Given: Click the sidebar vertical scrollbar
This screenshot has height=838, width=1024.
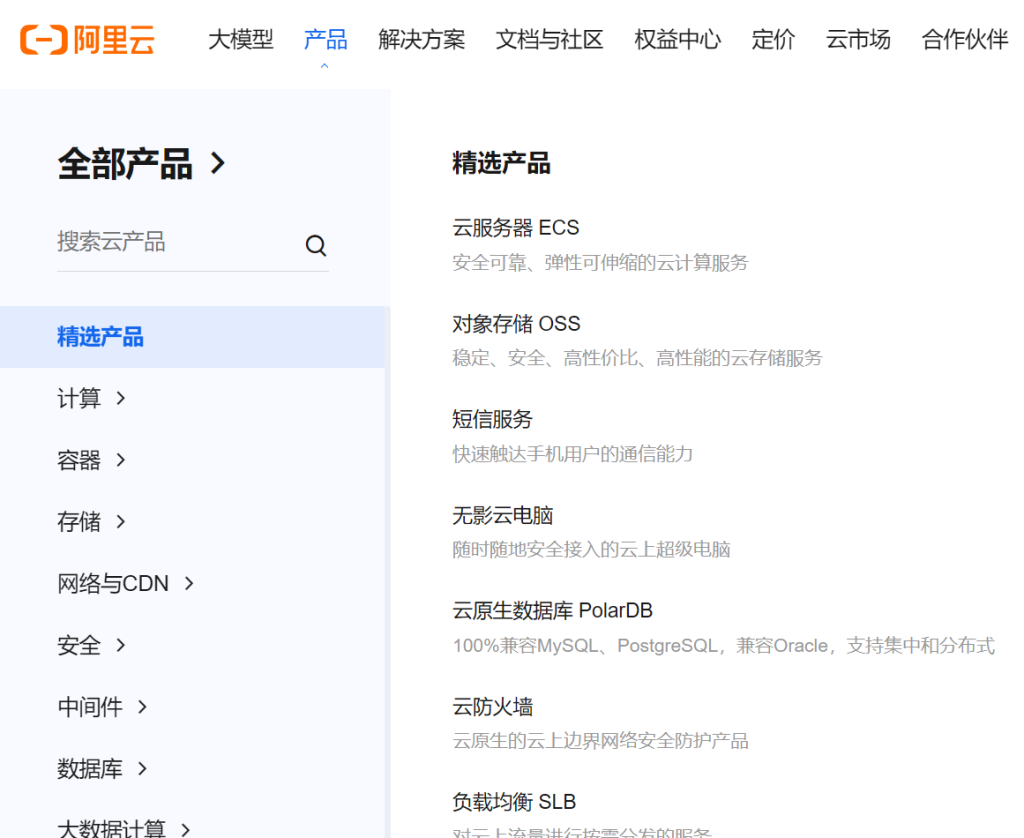Looking at the screenshot, I should coord(387,572).
